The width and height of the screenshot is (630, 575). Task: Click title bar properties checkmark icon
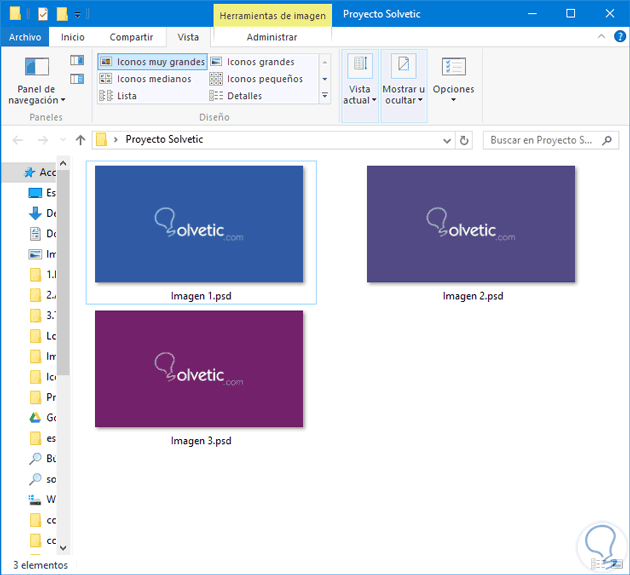(x=43, y=14)
